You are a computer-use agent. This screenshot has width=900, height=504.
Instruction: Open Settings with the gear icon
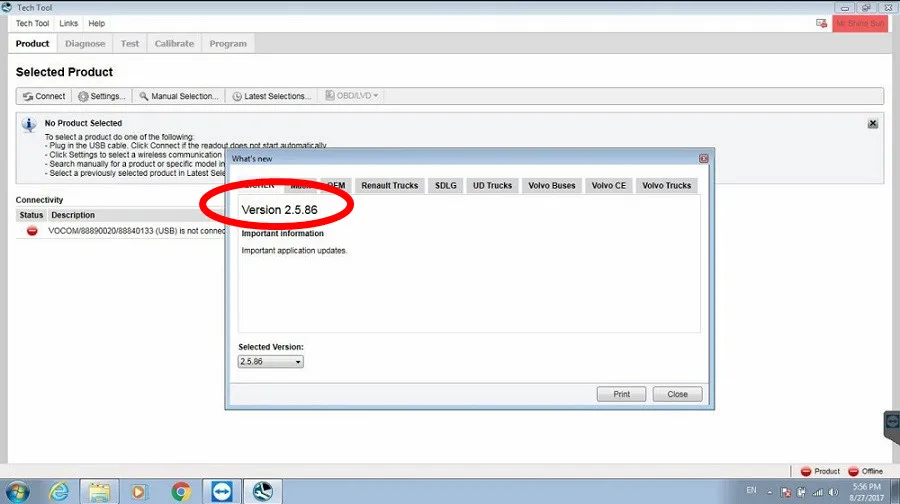click(x=102, y=96)
